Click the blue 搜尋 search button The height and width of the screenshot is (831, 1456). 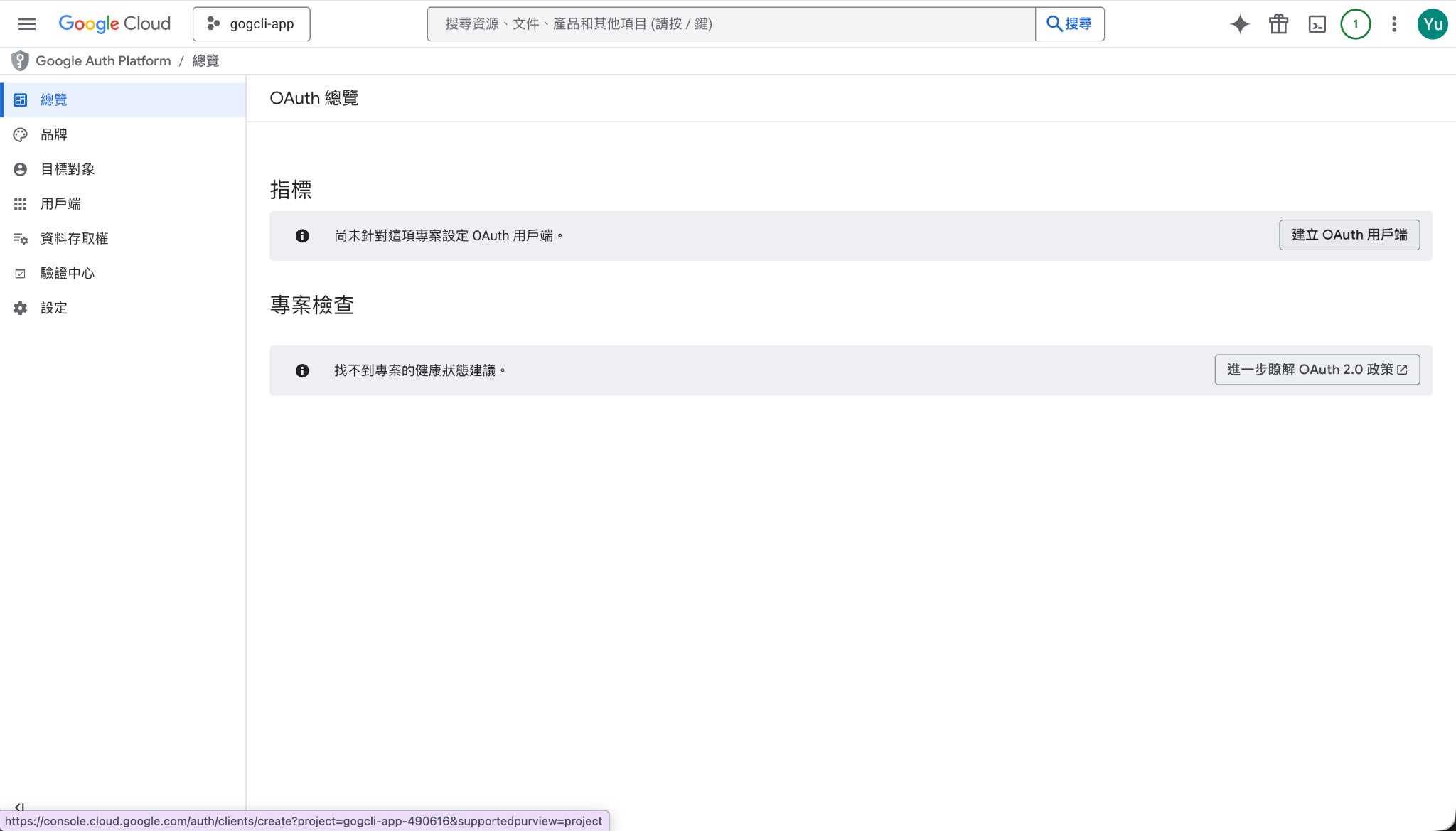click(1069, 24)
